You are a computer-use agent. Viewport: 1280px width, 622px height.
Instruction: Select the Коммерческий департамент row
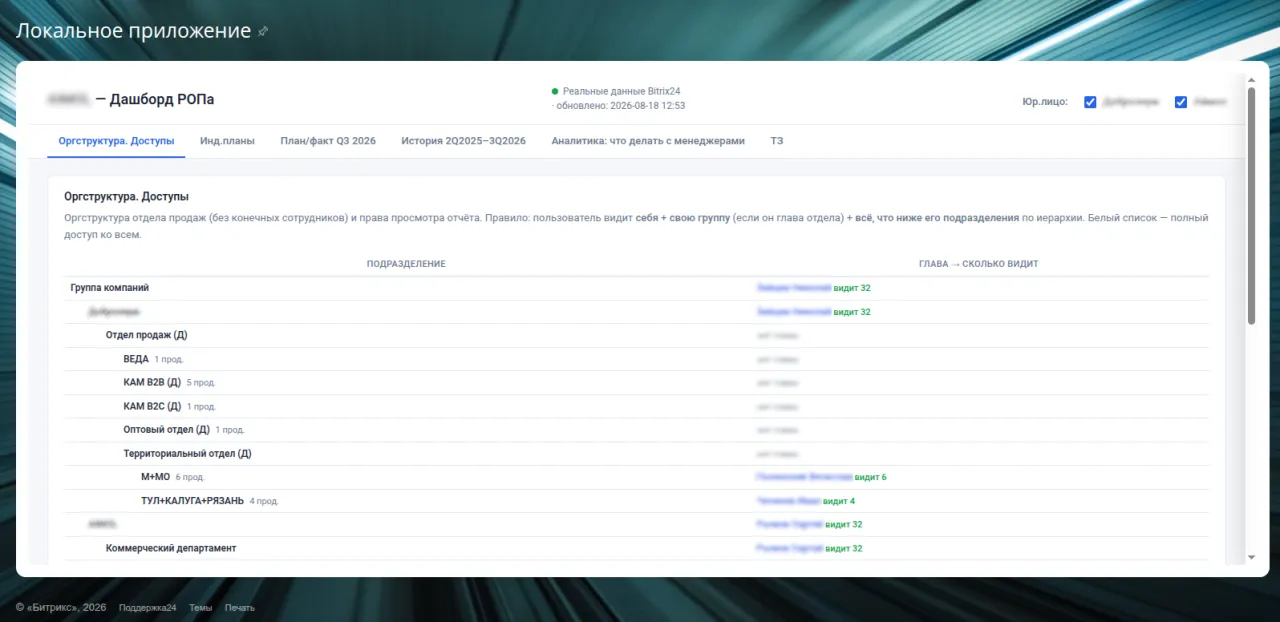click(x=636, y=548)
